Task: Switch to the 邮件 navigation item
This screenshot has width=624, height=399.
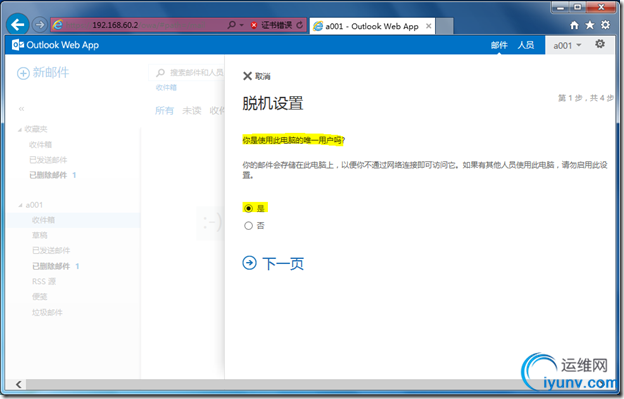Action: tap(499, 45)
